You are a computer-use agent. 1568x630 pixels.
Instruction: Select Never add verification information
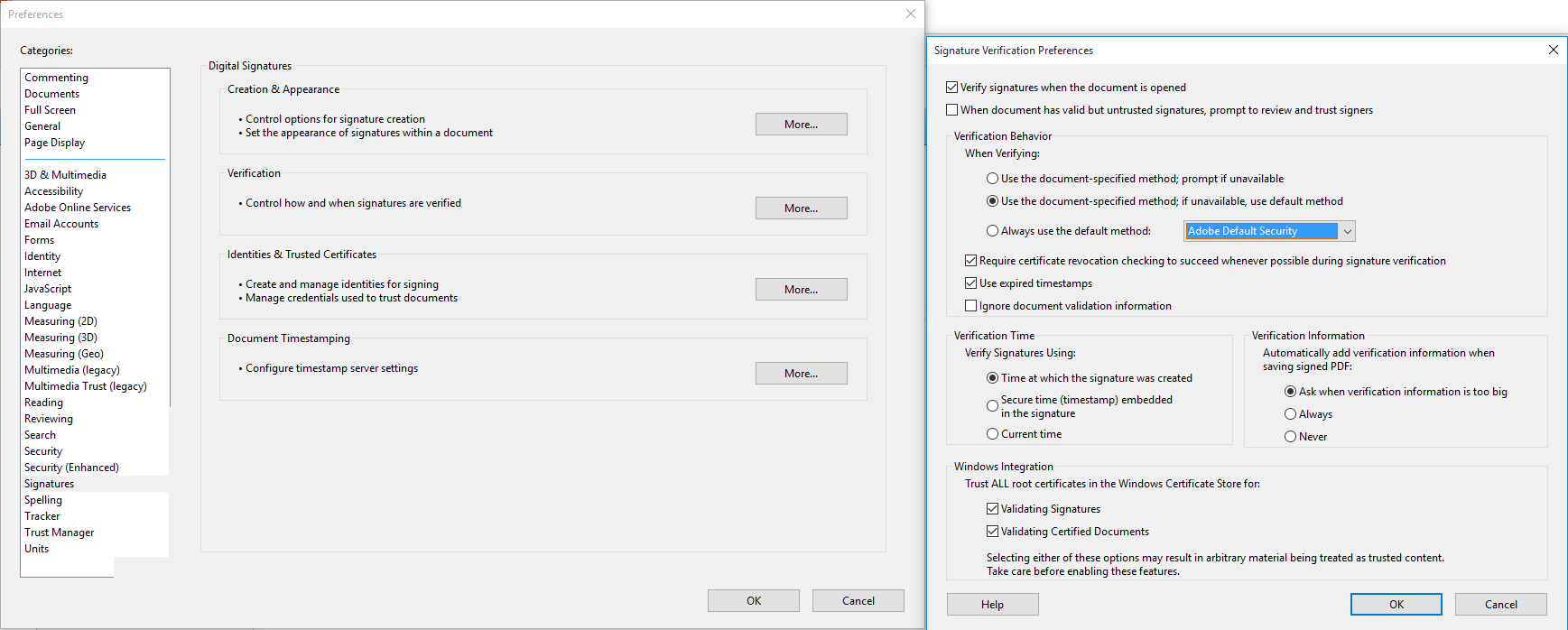[x=1291, y=437]
